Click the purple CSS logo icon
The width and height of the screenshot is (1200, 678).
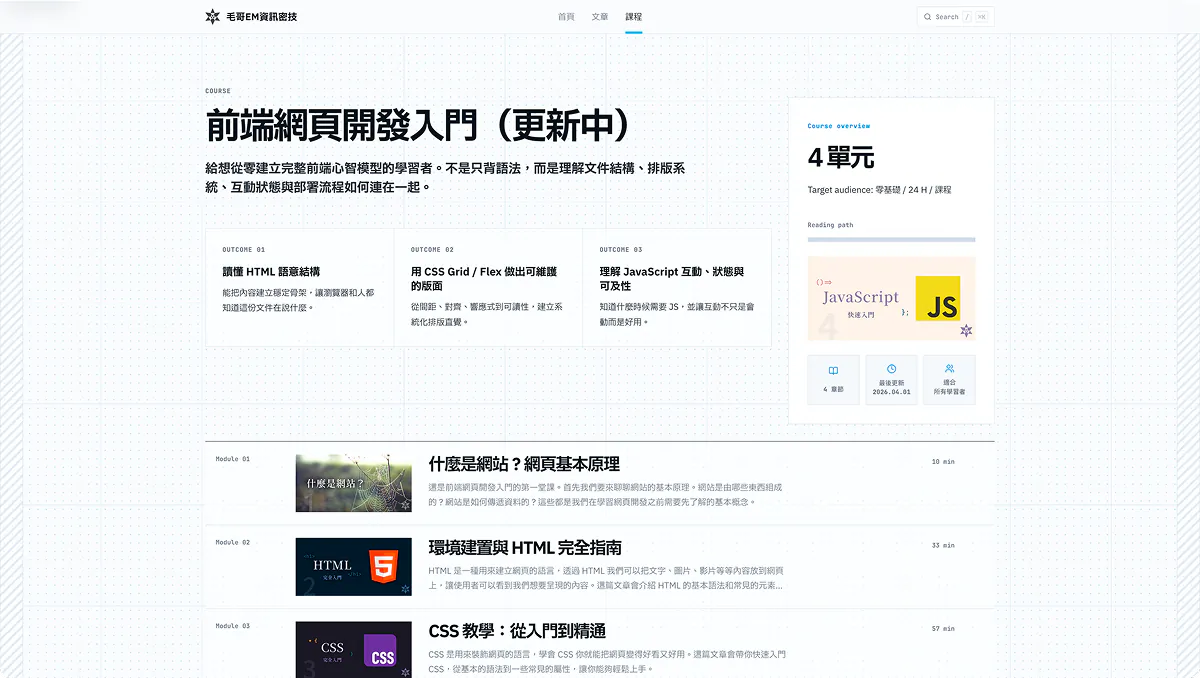[x=381, y=650]
